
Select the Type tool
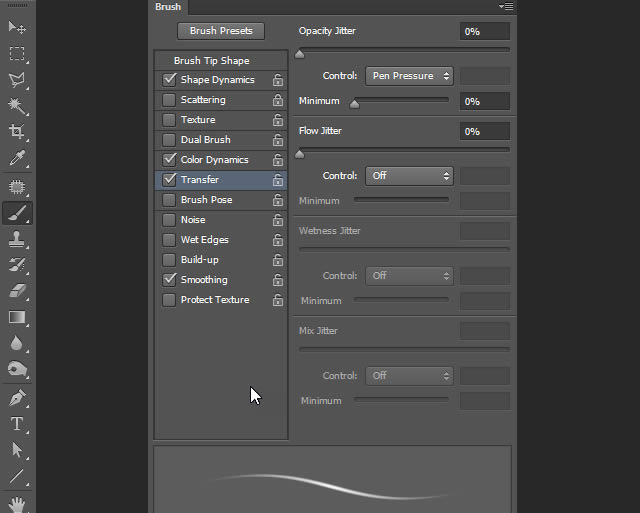coord(17,424)
